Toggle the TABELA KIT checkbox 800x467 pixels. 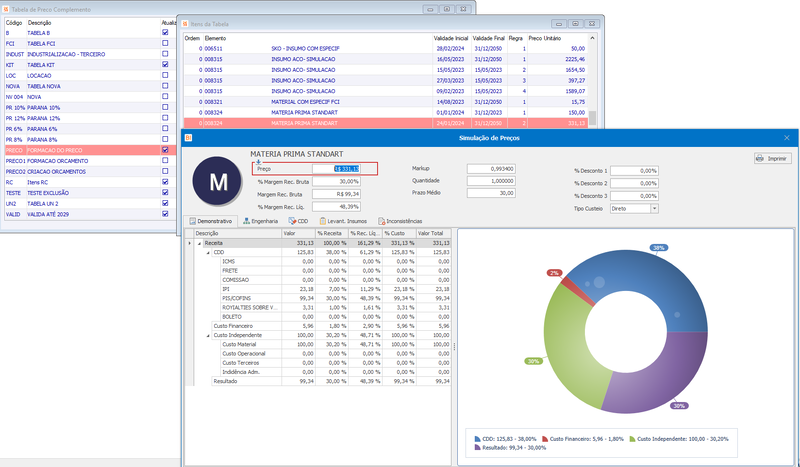(x=165, y=64)
